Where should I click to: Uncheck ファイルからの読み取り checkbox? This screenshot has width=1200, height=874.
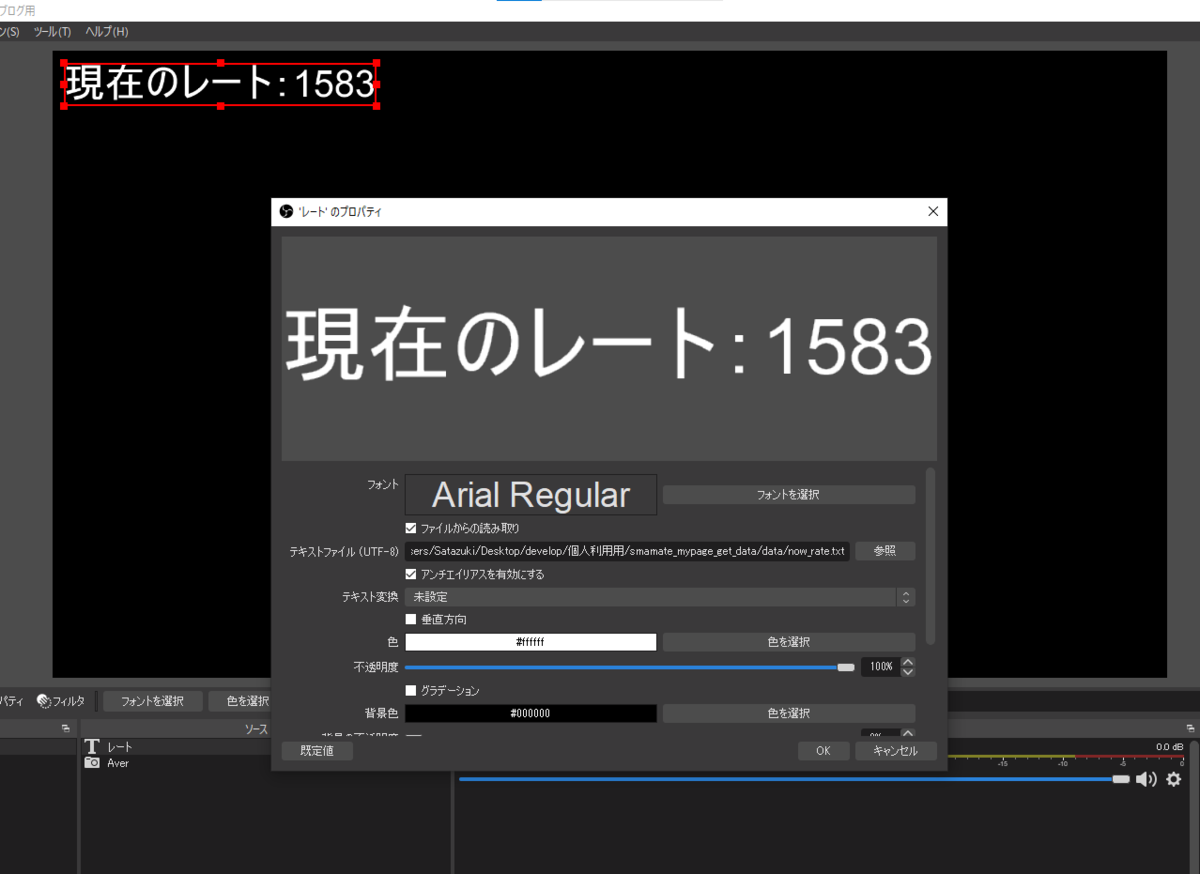click(x=411, y=527)
